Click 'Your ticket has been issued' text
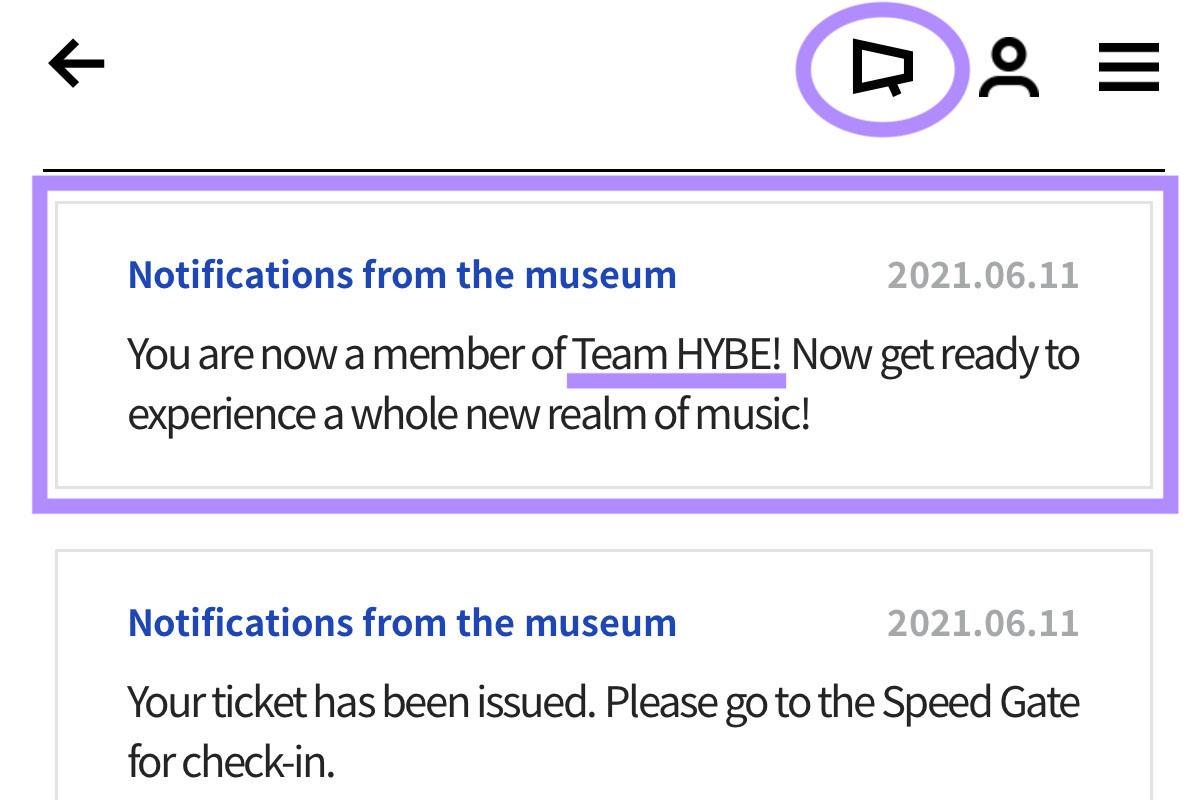 click(x=362, y=703)
